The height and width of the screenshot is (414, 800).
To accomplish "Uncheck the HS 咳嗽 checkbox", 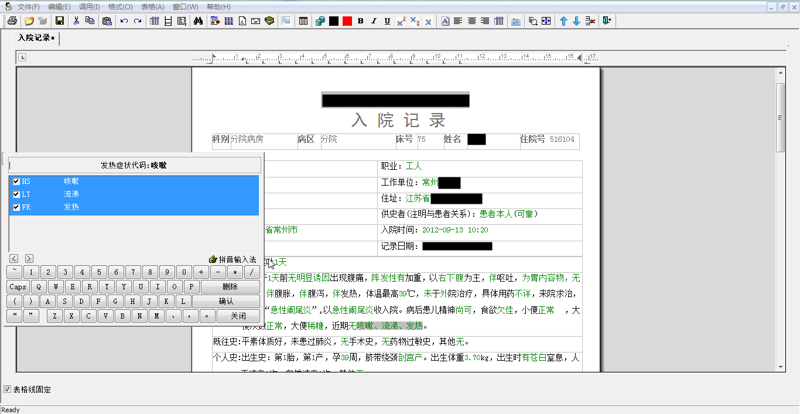I will (x=16, y=181).
